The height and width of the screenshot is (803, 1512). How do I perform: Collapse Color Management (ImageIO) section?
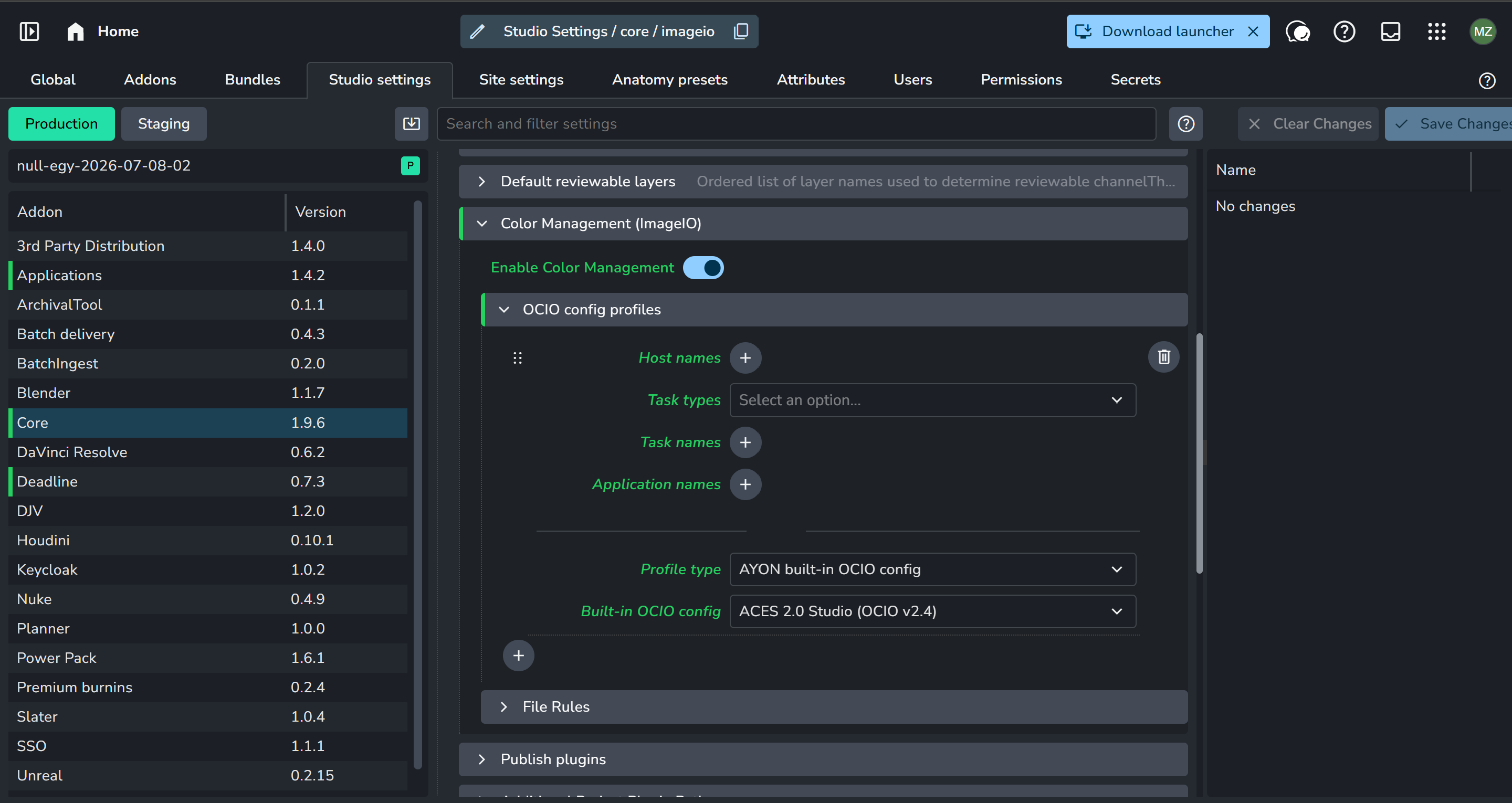823,224
